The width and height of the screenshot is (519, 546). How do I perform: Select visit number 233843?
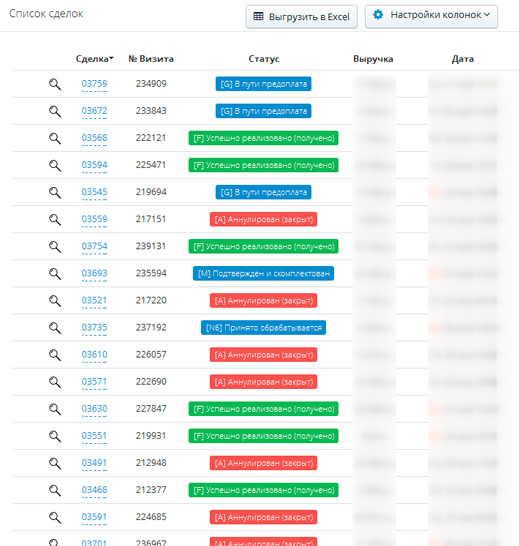click(151, 111)
